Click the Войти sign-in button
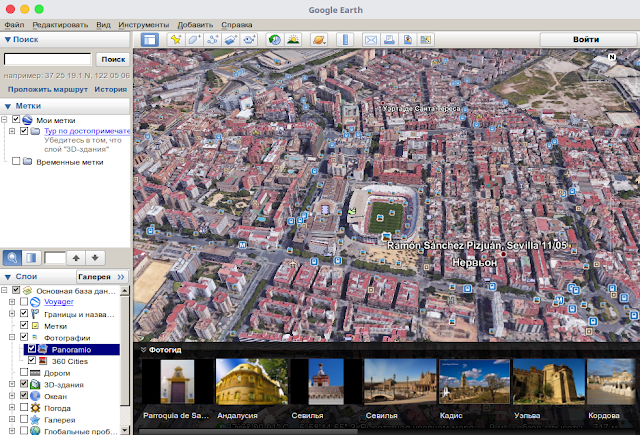The width and height of the screenshot is (640, 435). tap(586, 40)
